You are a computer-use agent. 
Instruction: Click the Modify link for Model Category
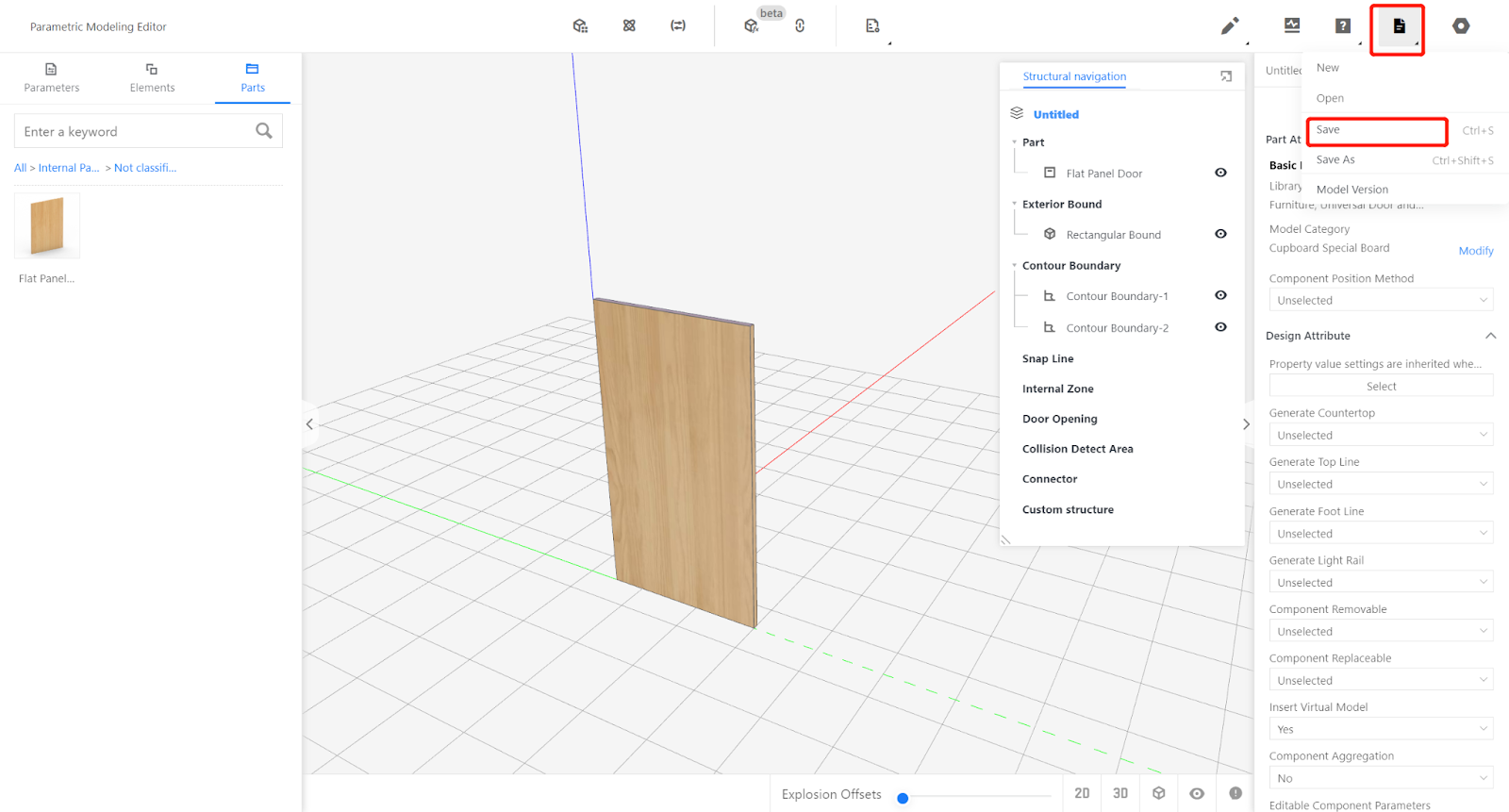(x=1475, y=251)
